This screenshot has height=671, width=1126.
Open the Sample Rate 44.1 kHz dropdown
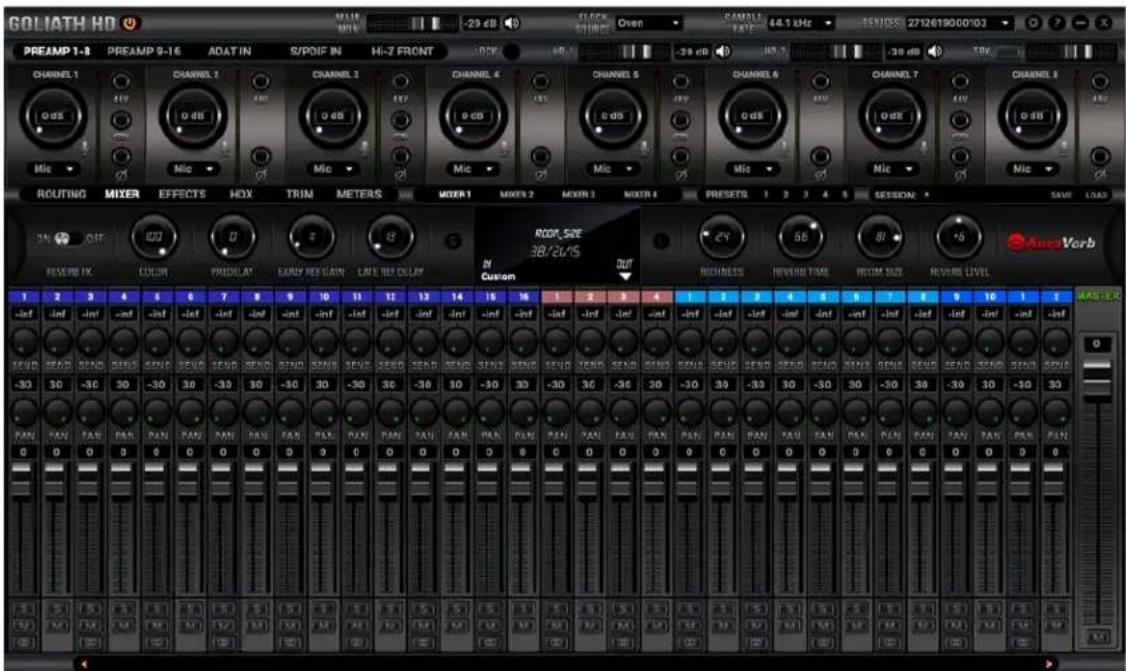(x=801, y=23)
